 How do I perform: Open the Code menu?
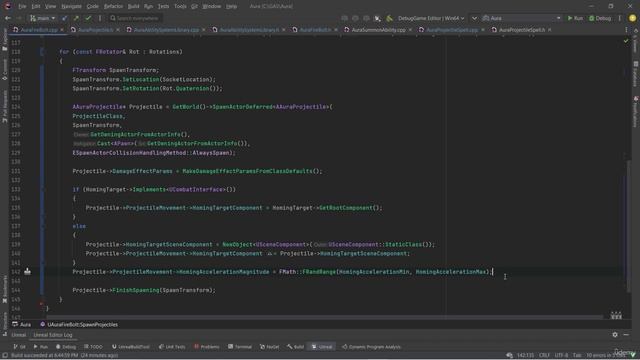click(x=93, y=6)
